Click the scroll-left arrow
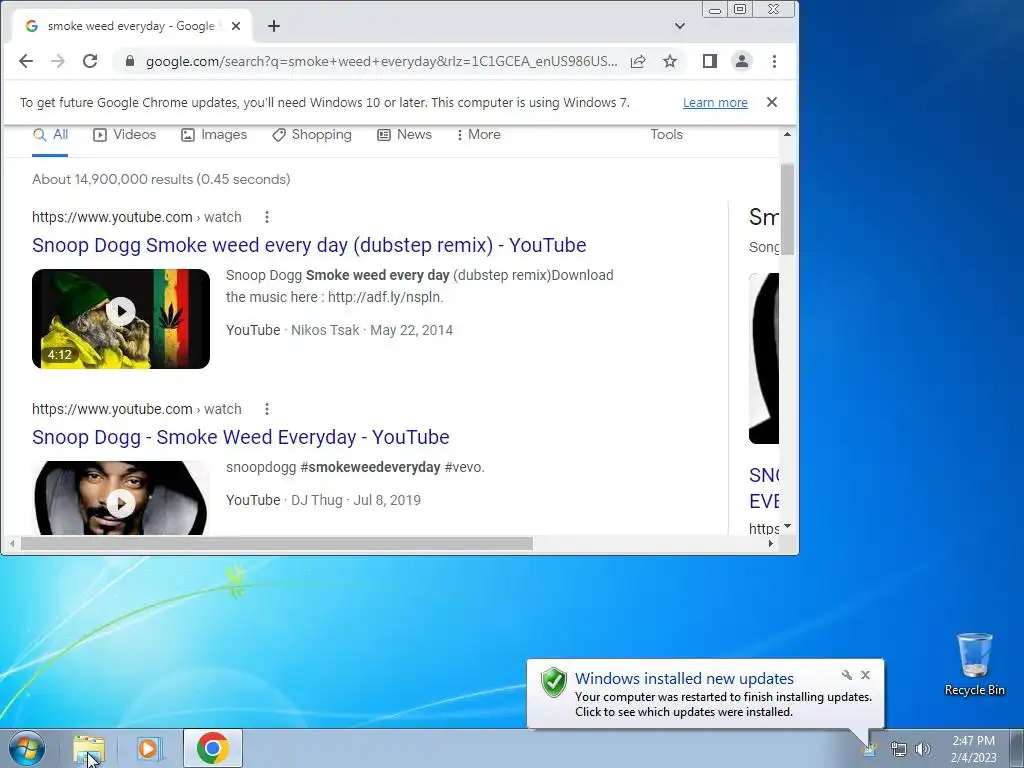The image size is (1024, 768). tap(12, 543)
